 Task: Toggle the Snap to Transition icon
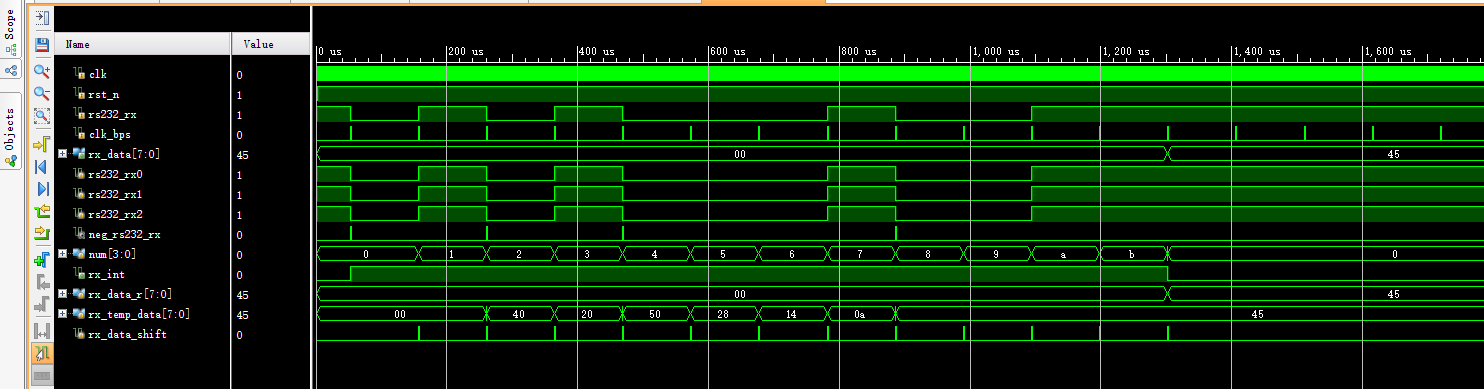(42, 353)
